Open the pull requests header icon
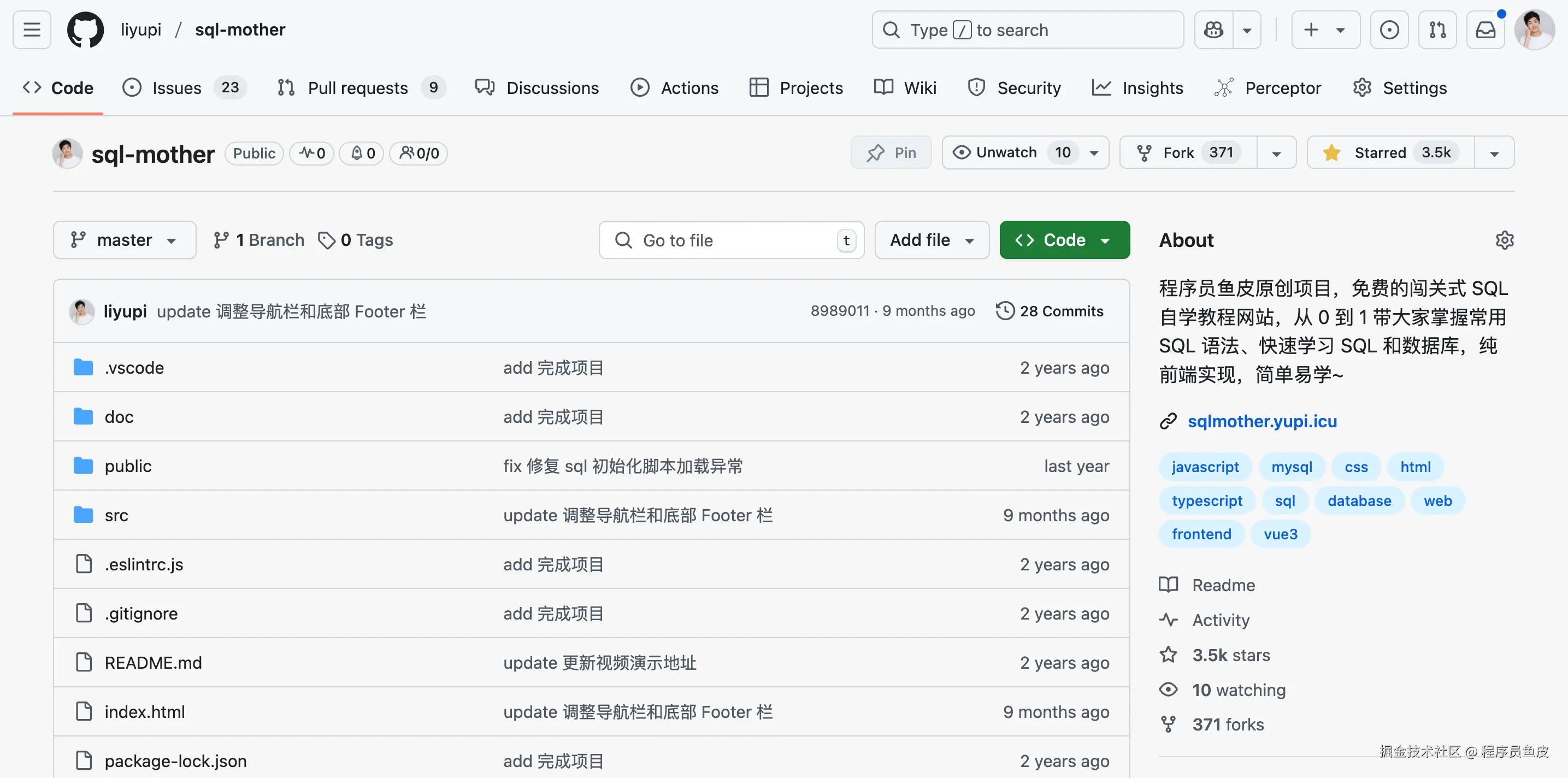1568x778 pixels. point(1437,29)
